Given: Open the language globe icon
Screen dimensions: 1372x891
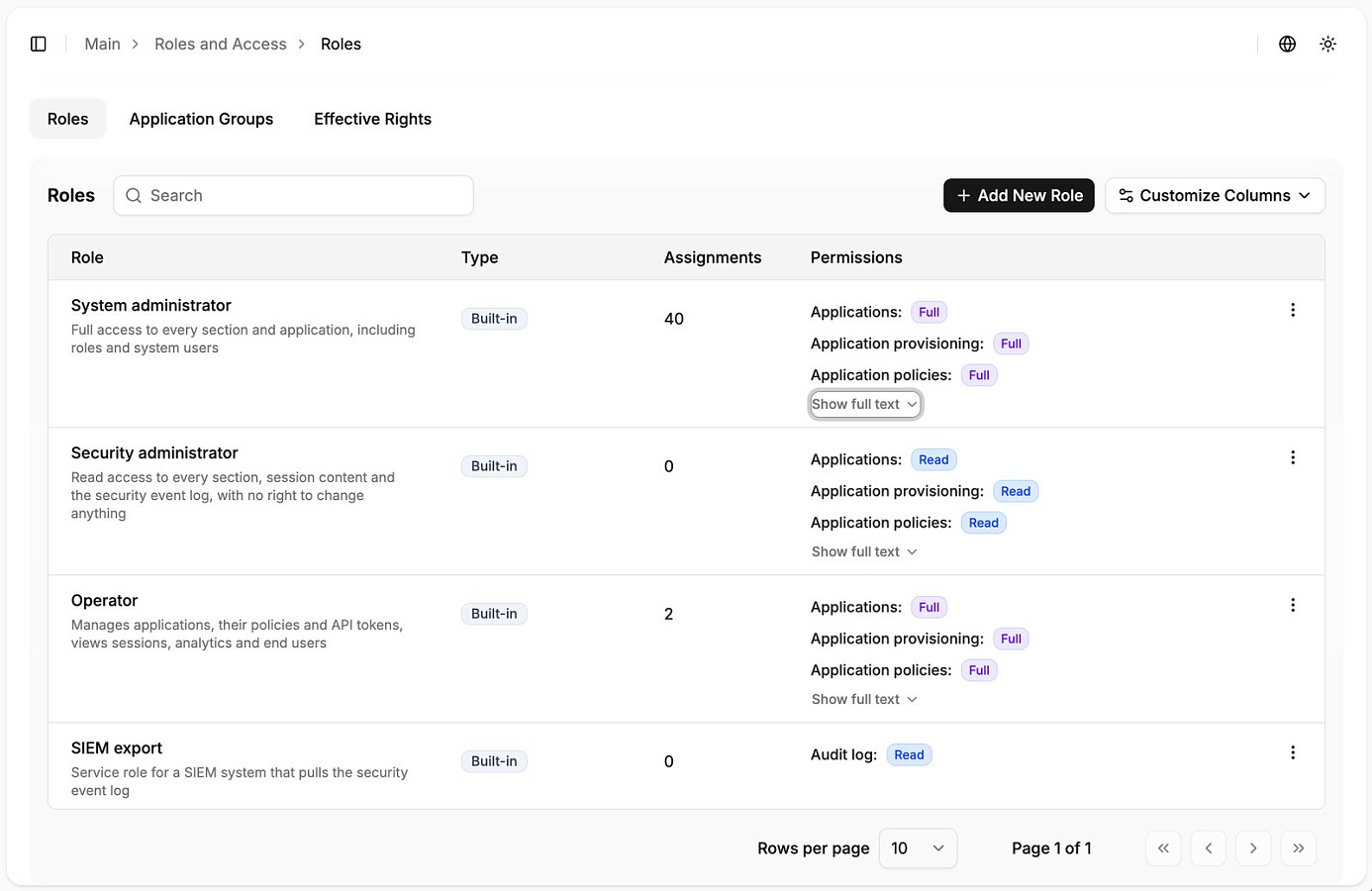Looking at the screenshot, I should click(x=1287, y=44).
